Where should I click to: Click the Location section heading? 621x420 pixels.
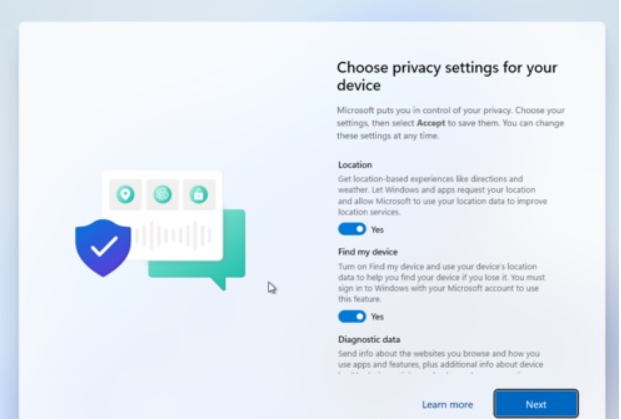click(355, 164)
